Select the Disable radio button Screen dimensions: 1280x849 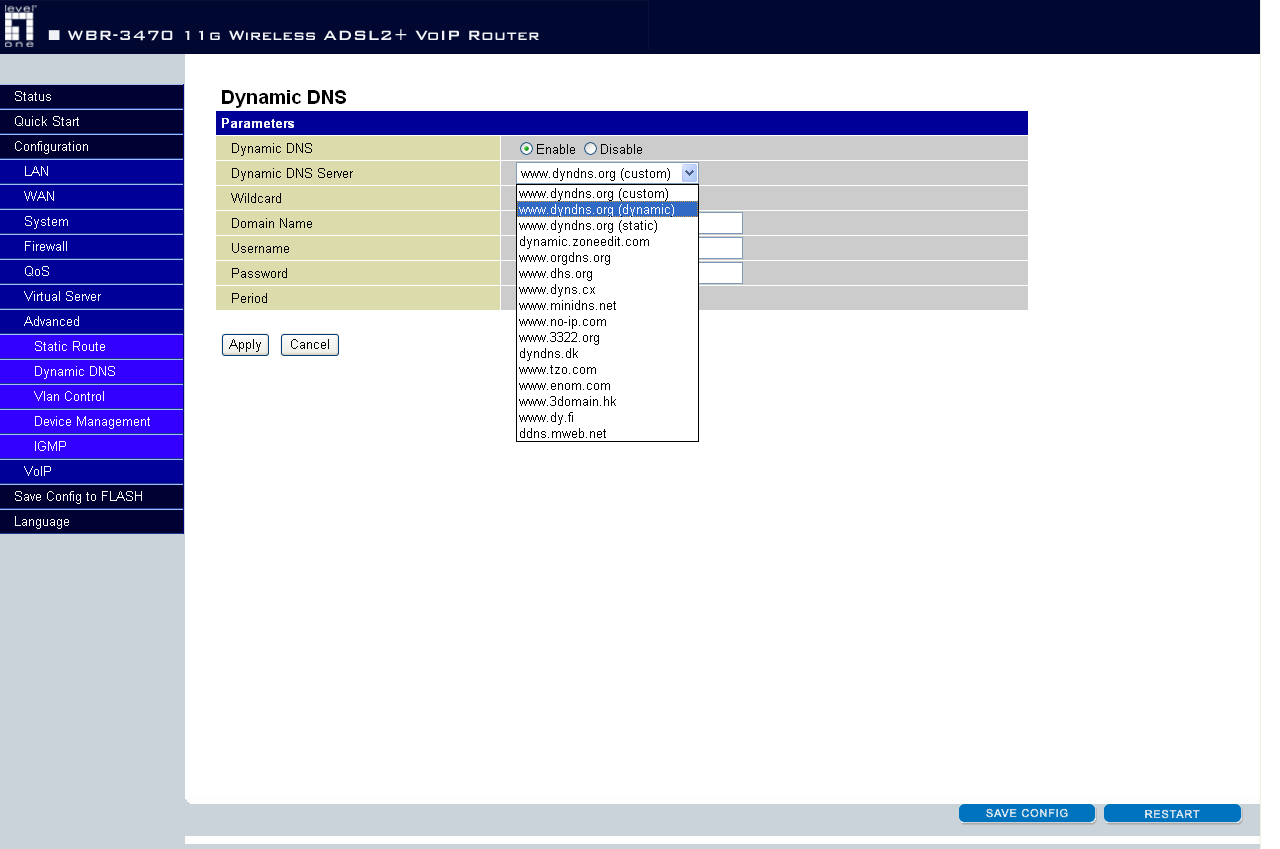590,149
